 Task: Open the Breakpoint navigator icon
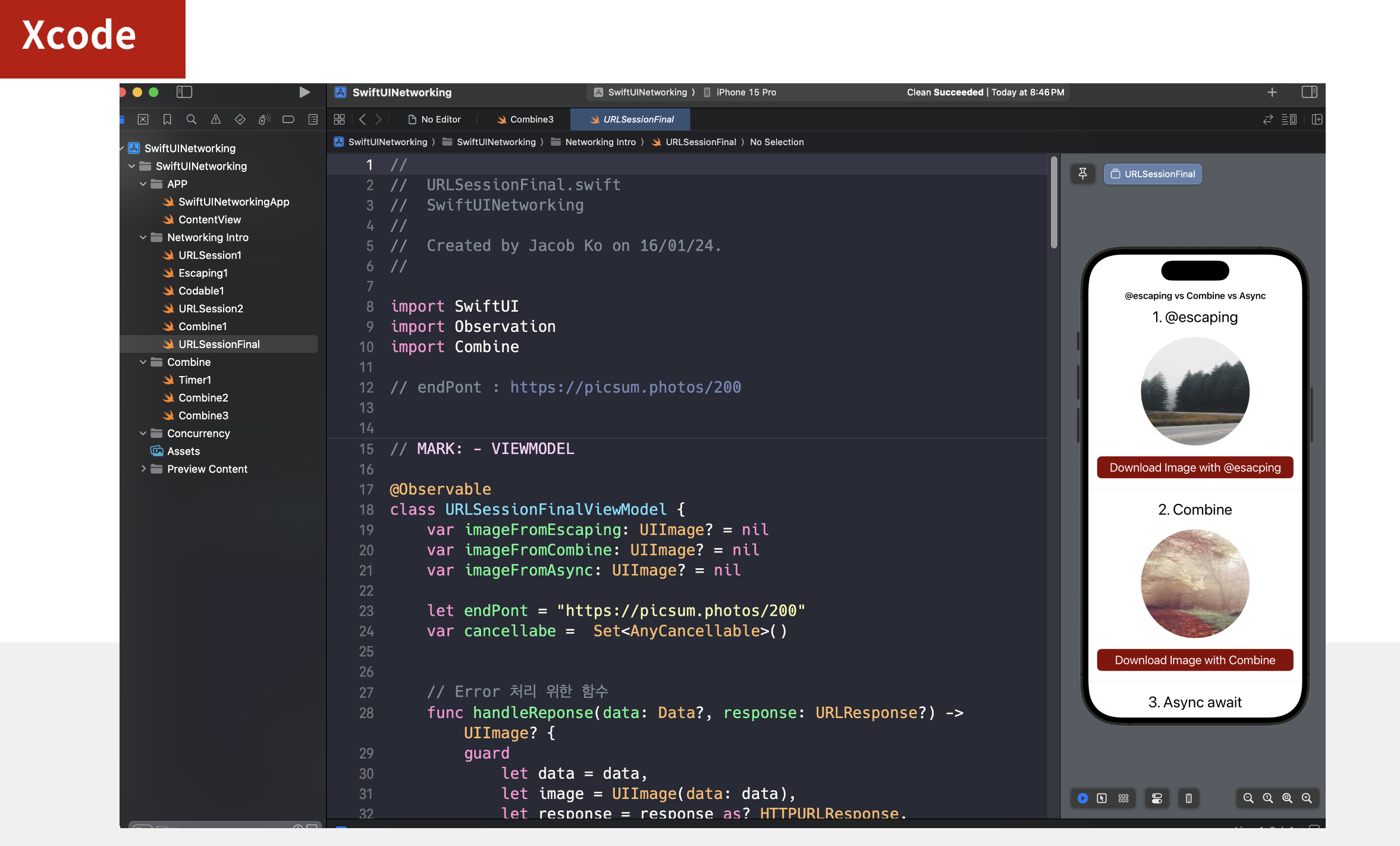coord(288,120)
